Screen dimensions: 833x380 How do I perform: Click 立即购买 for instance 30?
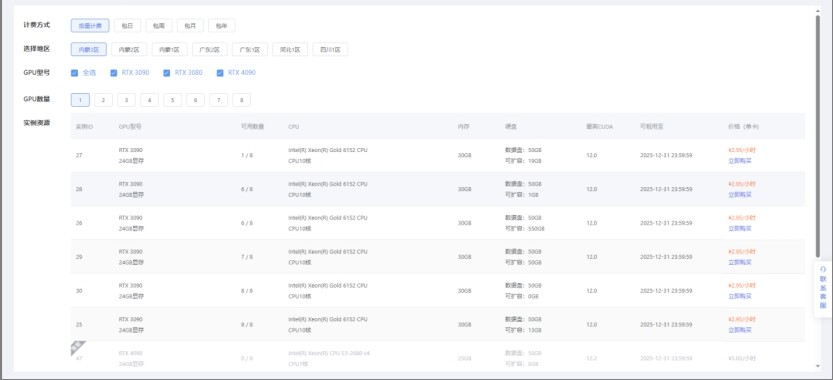click(x=740, y=296)
